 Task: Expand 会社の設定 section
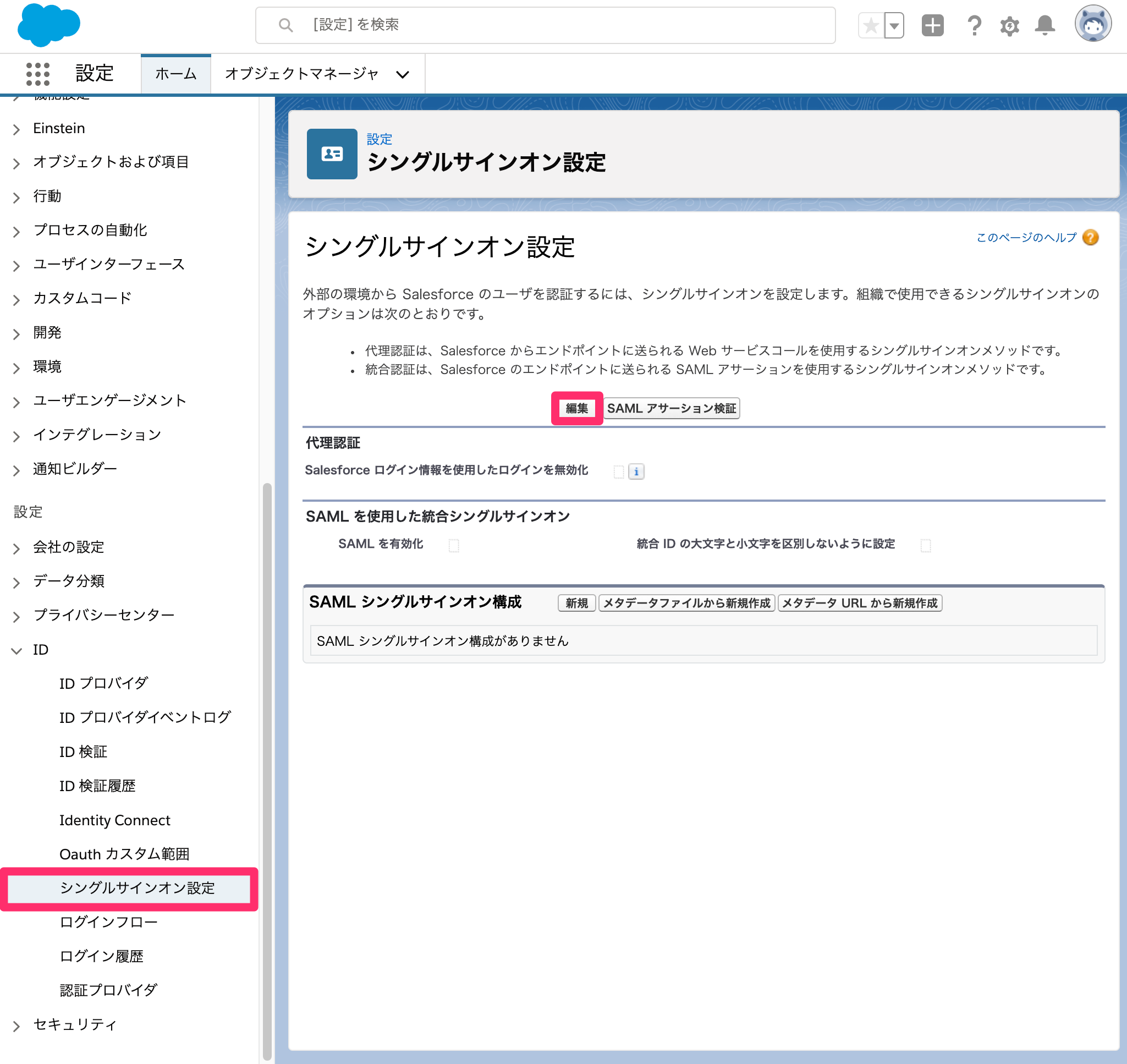tap(17, 549)
